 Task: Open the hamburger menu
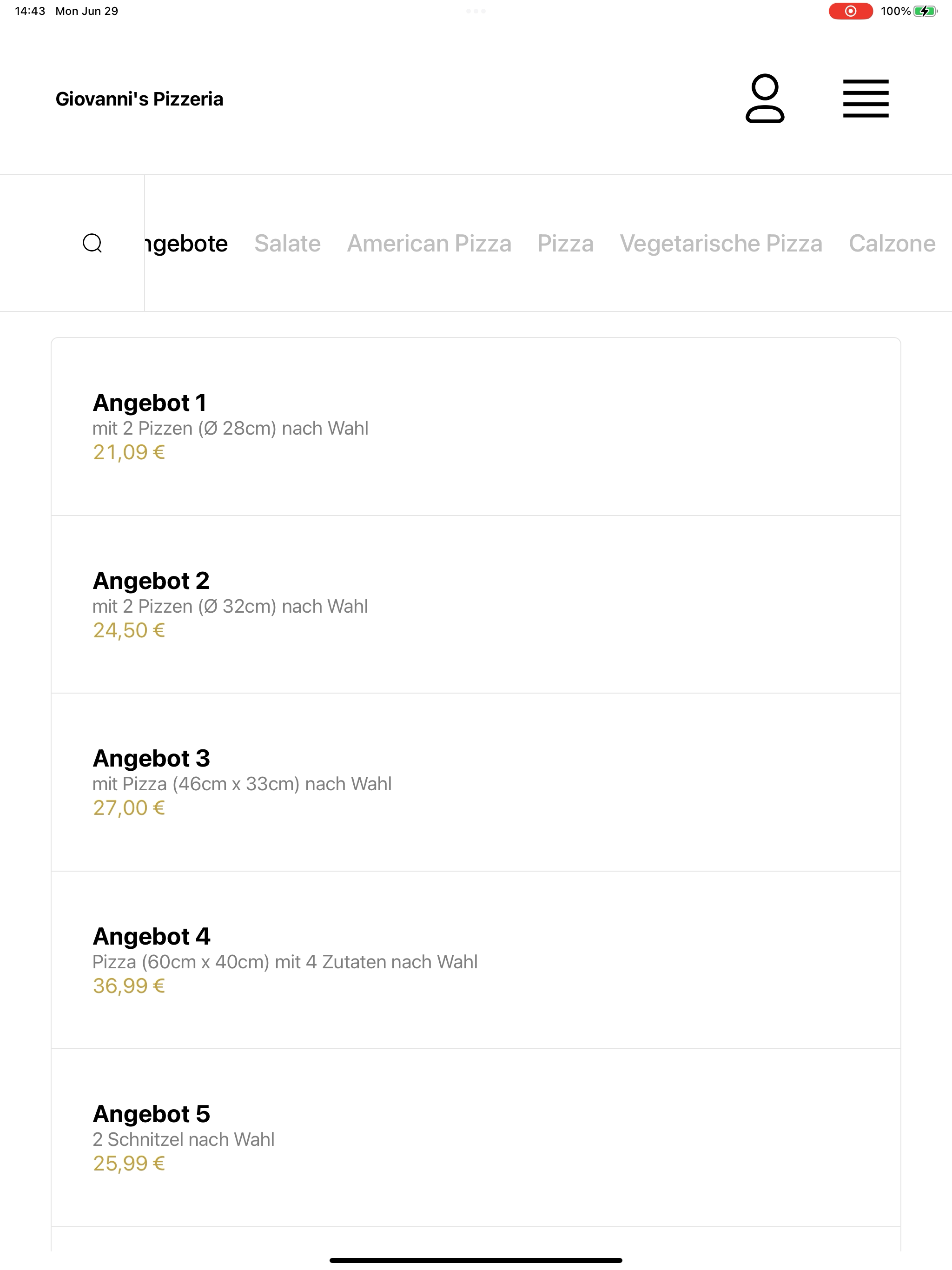[866, 99]
